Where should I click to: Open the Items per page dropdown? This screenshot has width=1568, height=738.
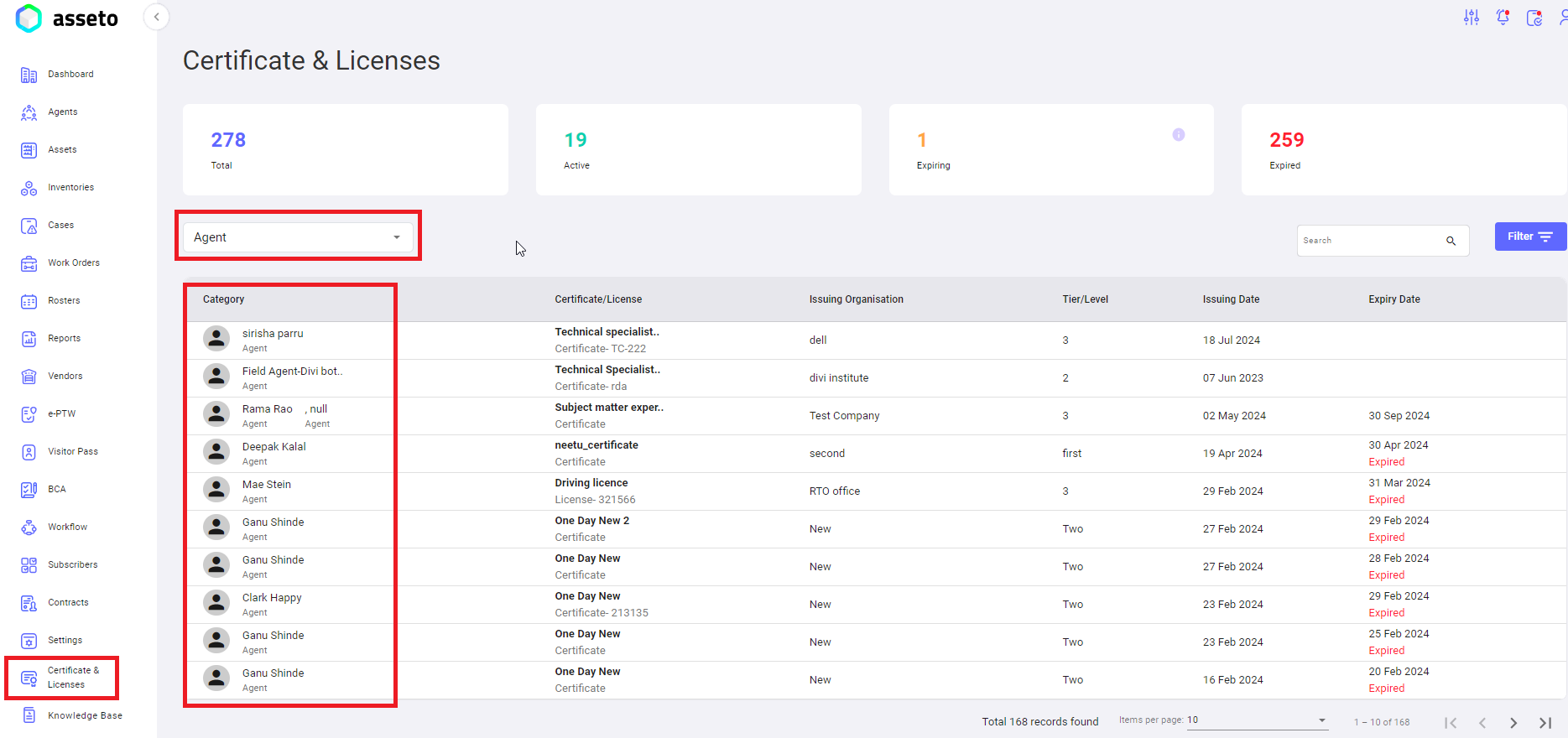[1257, 720]
